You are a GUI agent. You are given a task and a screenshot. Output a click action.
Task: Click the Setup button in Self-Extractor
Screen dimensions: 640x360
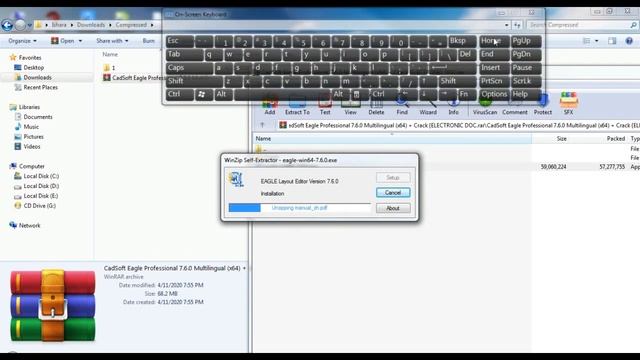tap(393, 178)
